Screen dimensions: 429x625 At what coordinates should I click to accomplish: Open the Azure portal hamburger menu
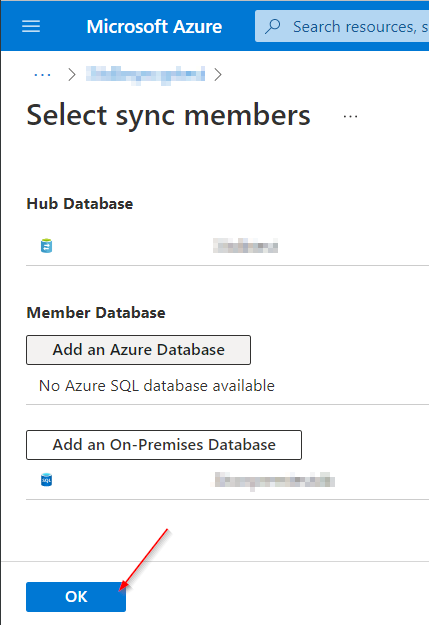pyautogui.click(x=31, y=27)
